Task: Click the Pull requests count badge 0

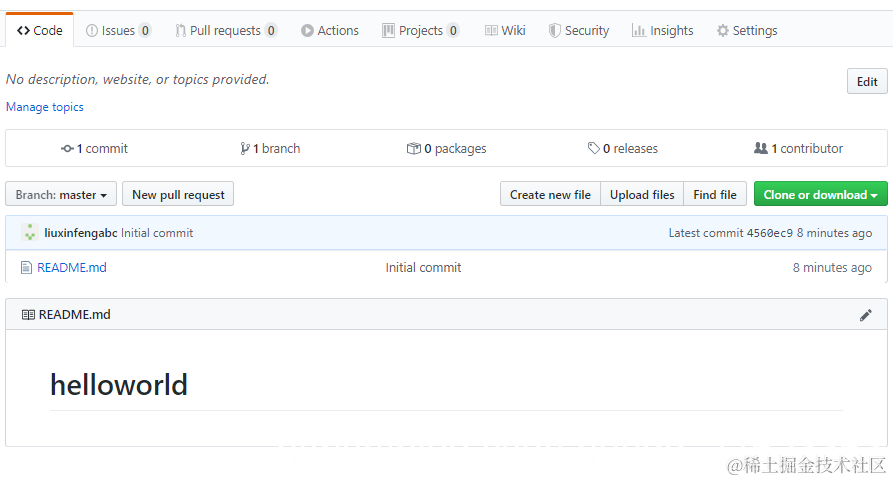Action: [x=271, y=30]
